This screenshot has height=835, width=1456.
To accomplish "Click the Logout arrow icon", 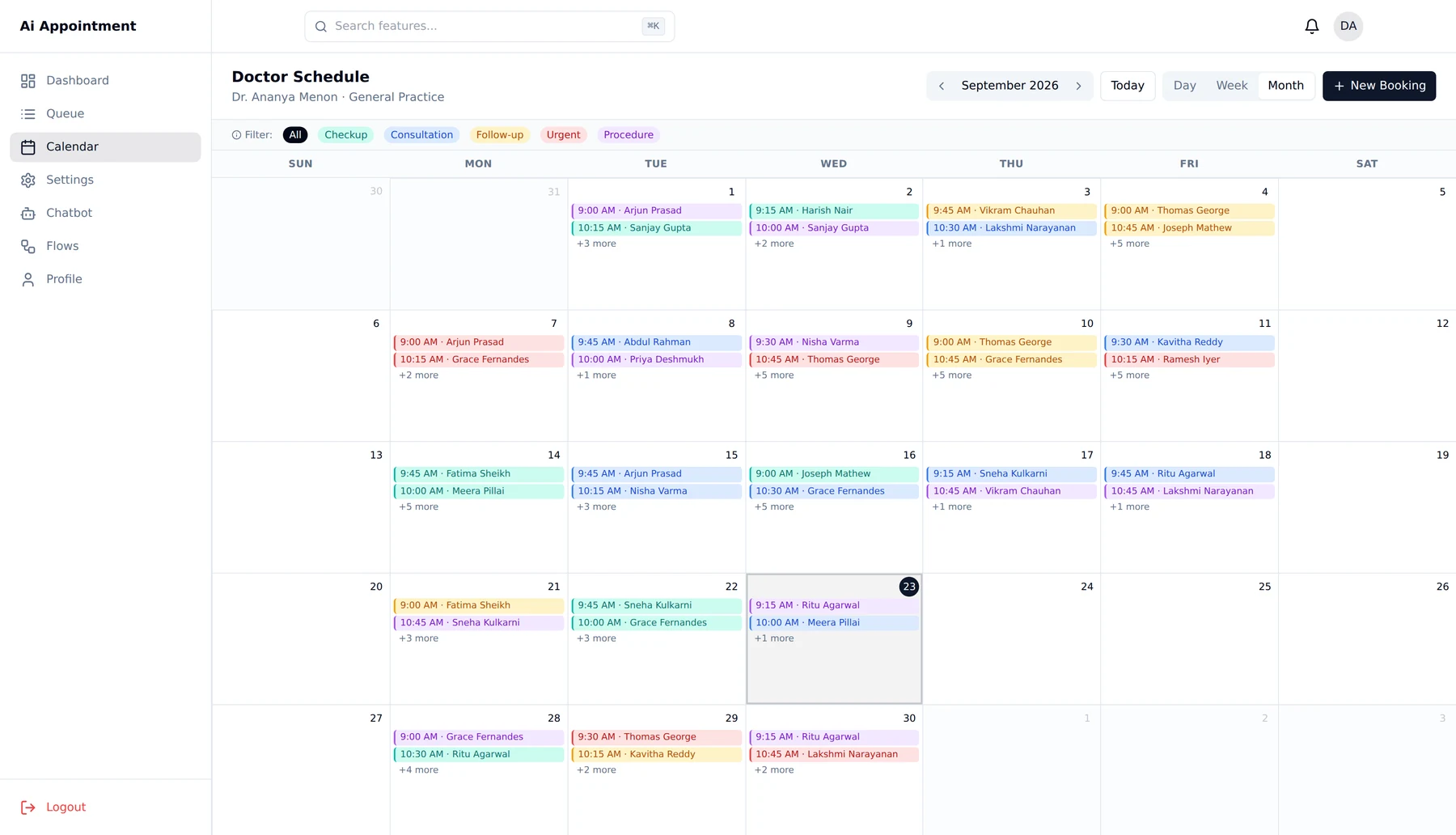I will [28, 807].
